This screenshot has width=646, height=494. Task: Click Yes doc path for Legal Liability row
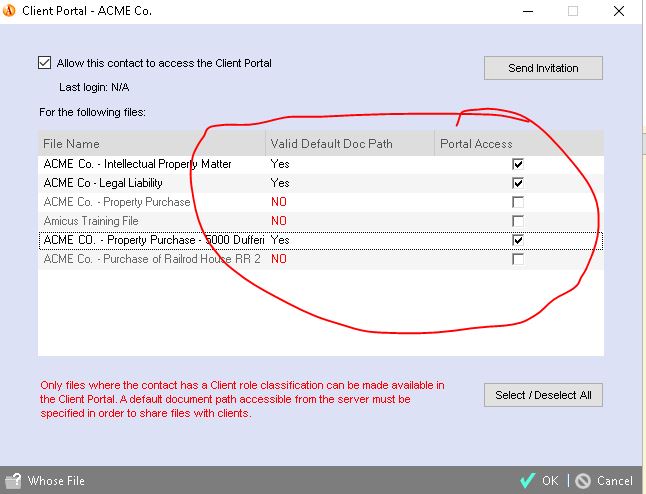[x=280, y=183]
